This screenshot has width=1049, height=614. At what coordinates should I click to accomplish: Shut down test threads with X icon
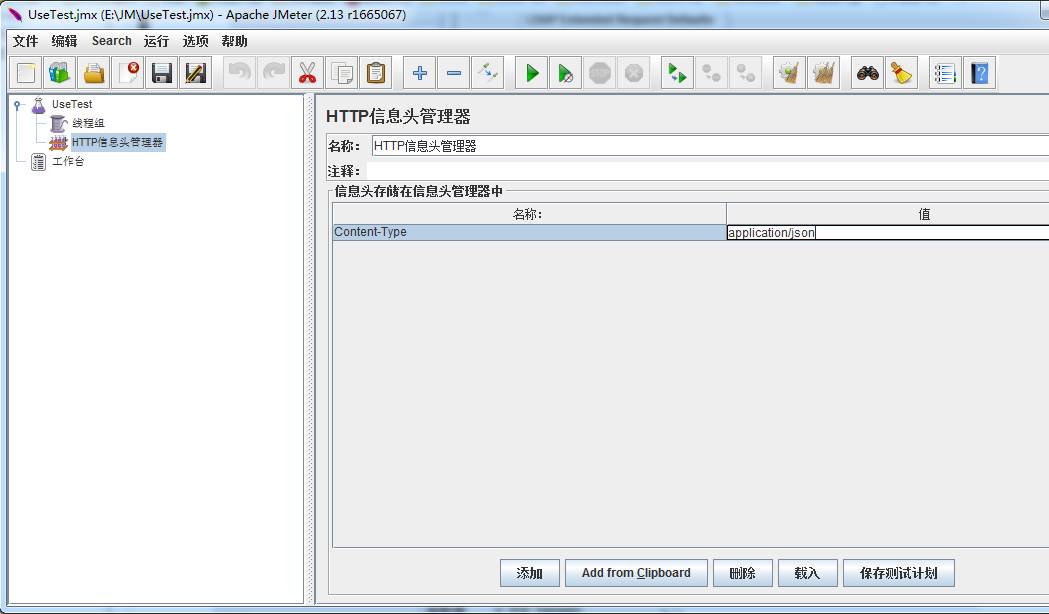click(634, 73)
